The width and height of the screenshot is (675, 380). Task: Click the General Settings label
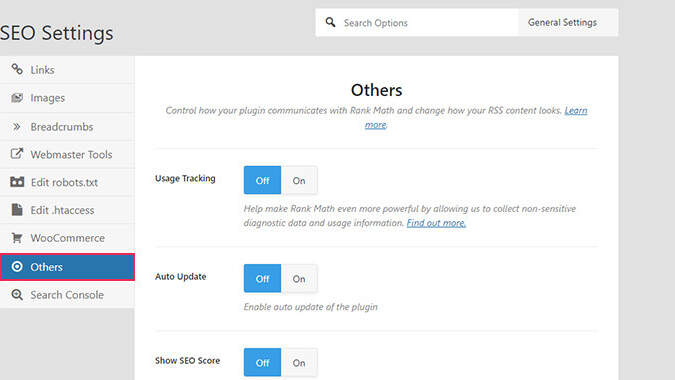(x=562, y=22)
